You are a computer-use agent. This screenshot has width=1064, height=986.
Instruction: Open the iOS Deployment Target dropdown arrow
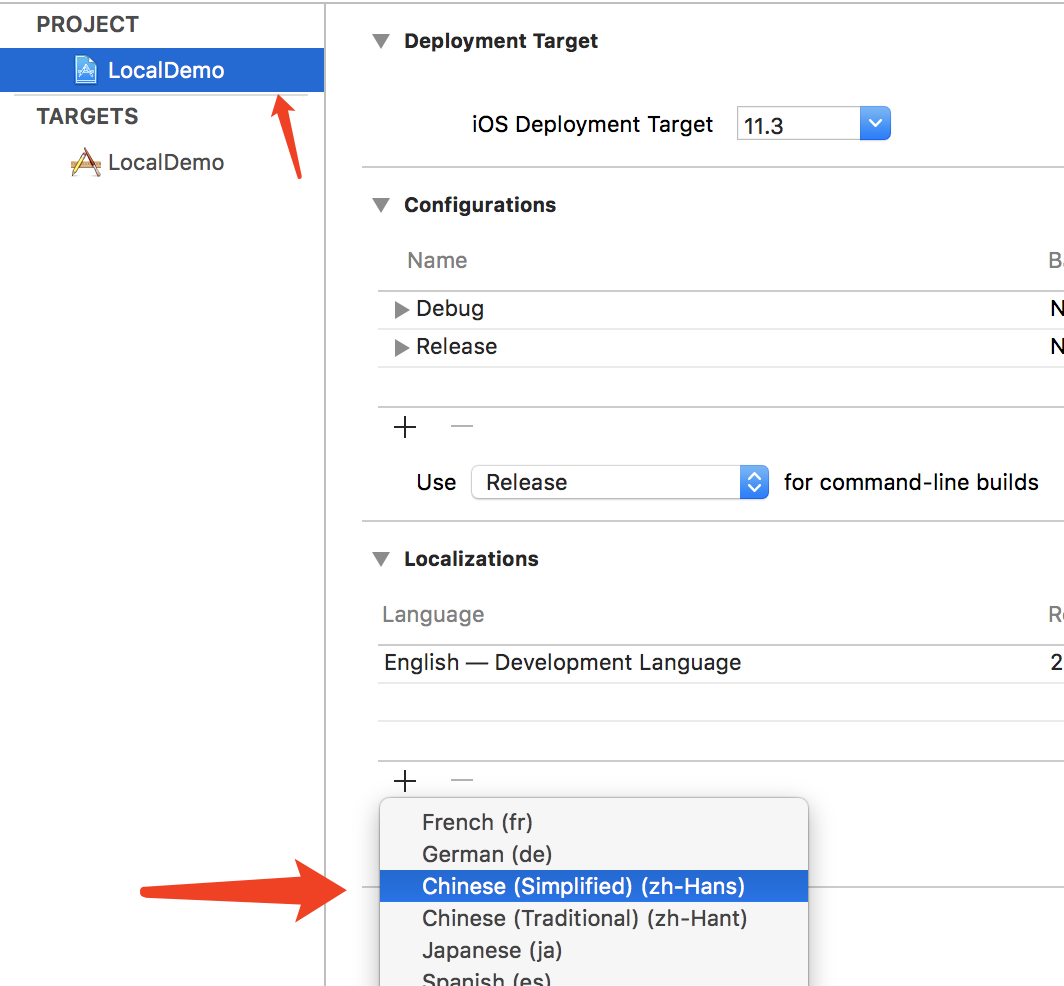tap(875, 124)
